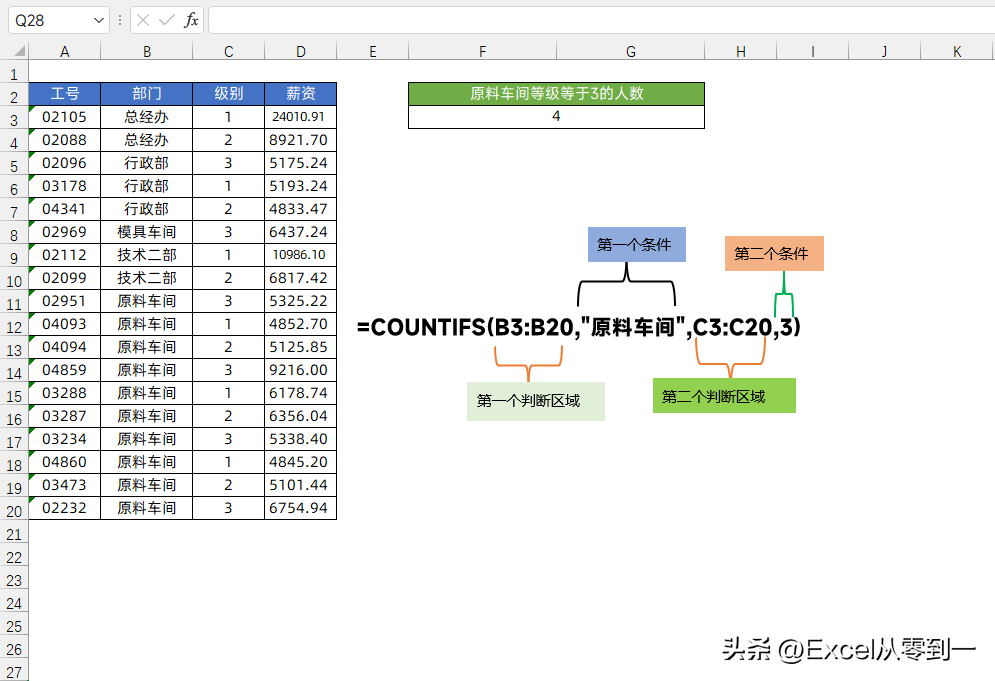The height and width of the screenshot is (681, 995).
Task: Click the Insert Function fx icon
Action: pos(191,19)
